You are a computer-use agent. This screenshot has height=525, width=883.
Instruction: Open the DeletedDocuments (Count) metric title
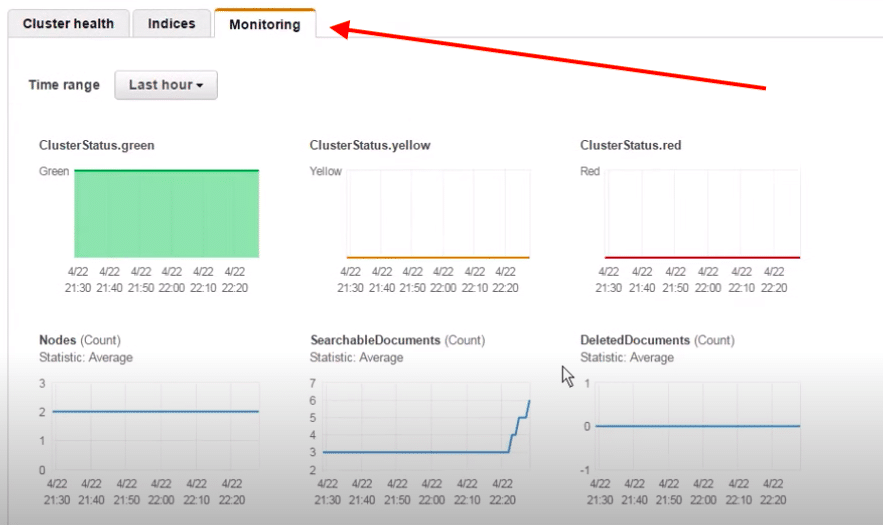tap(657, 340)
